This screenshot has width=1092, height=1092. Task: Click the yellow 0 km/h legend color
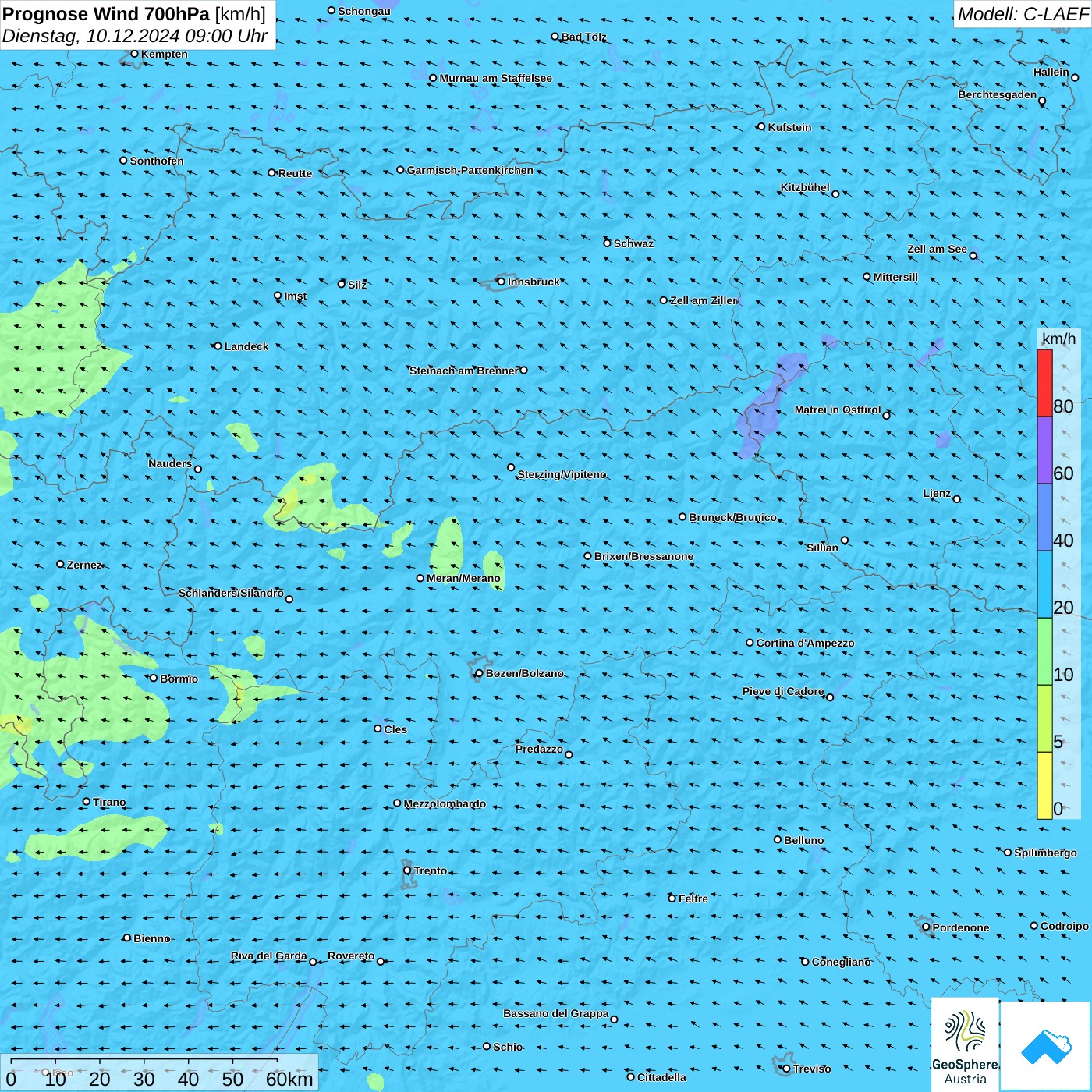pos(1044,785)
